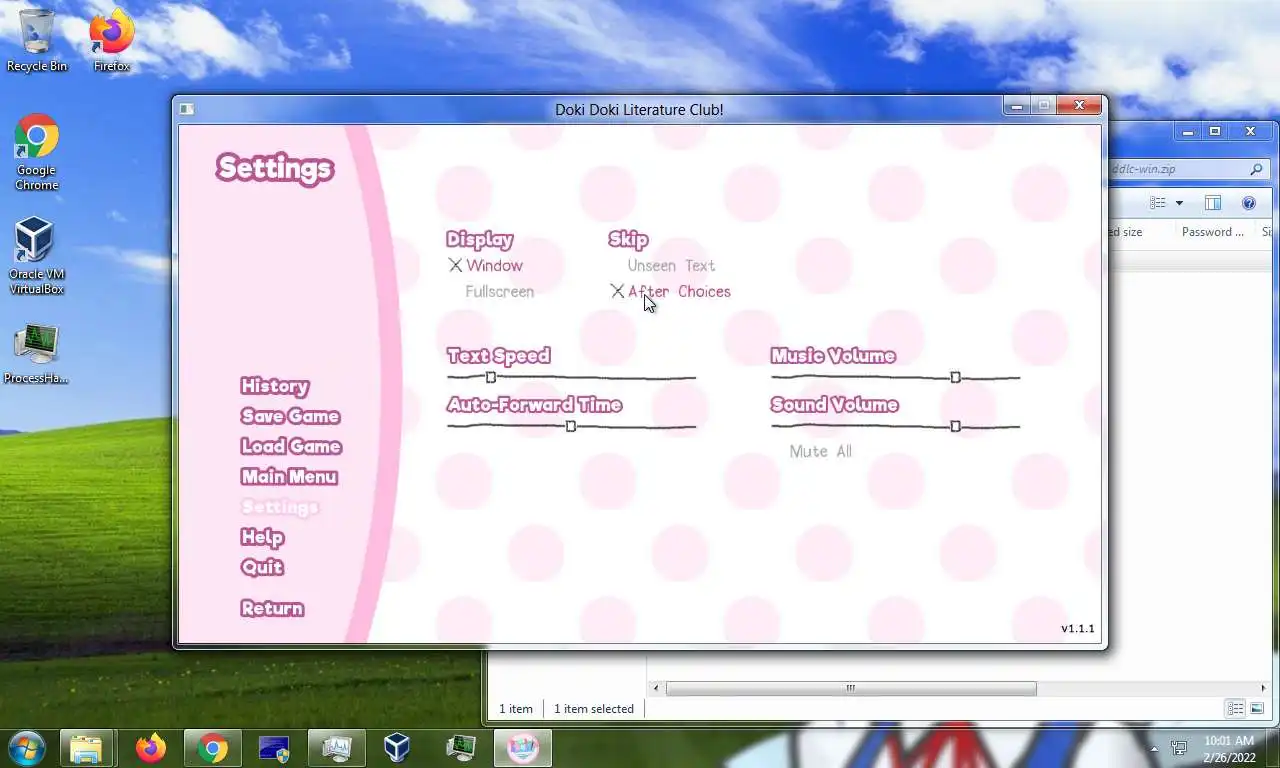Open the Explorer view options dropdown arrow

click(x=1179, y=203)
